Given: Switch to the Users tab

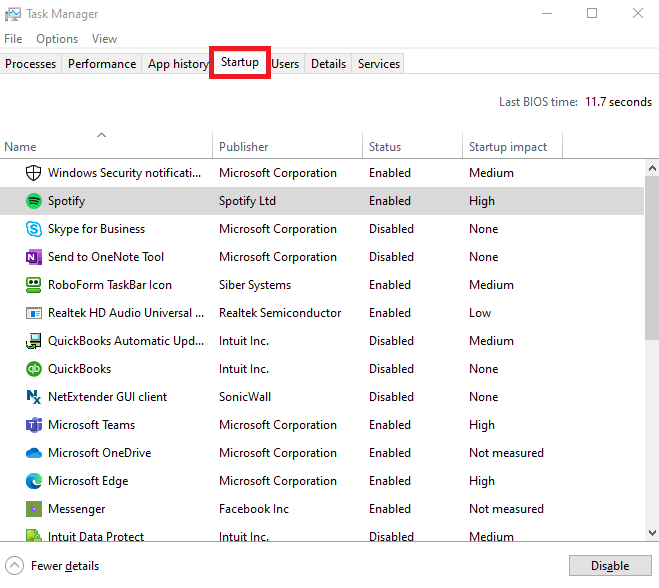Looking at the screenshot, I should [x=285, y=64].
